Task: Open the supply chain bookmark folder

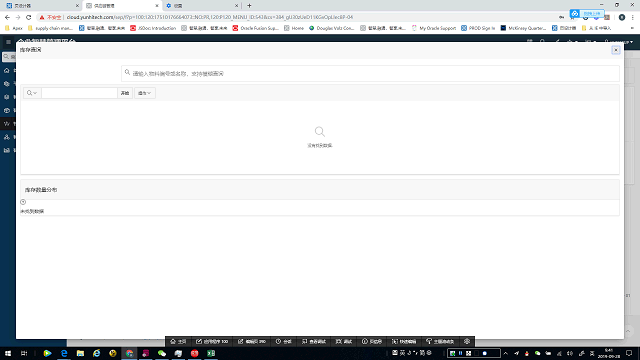Action: coord(50,28)
